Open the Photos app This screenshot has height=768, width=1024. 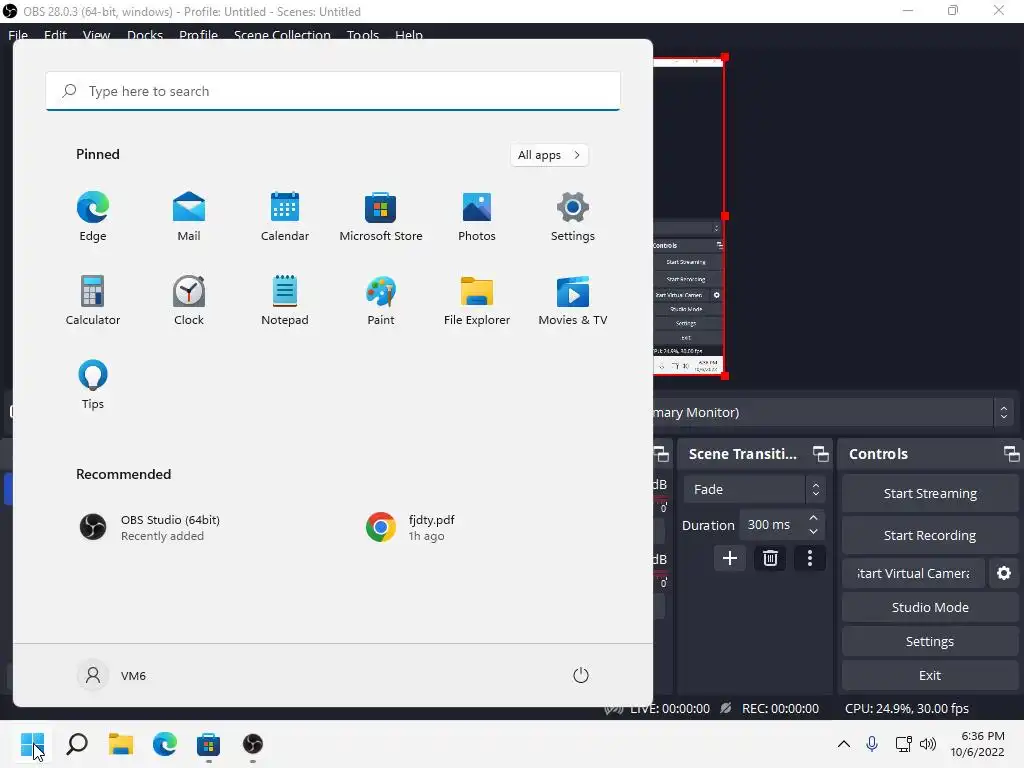(x=477, y=217)
